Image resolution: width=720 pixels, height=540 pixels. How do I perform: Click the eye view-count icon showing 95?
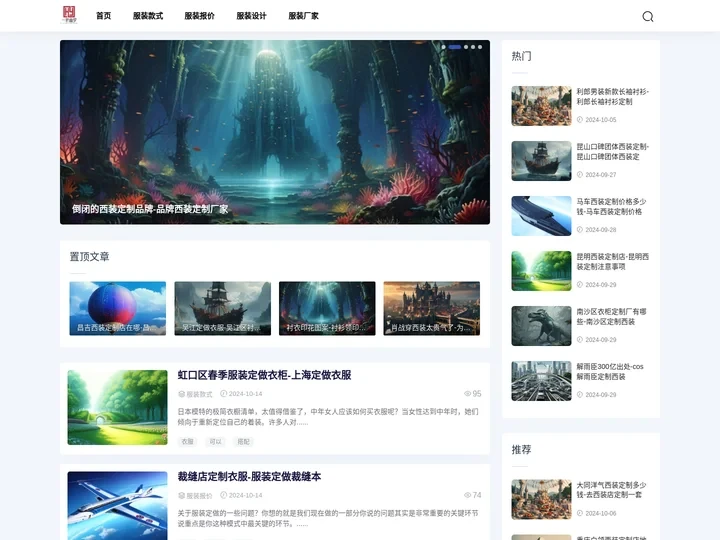tap(467, 394)
